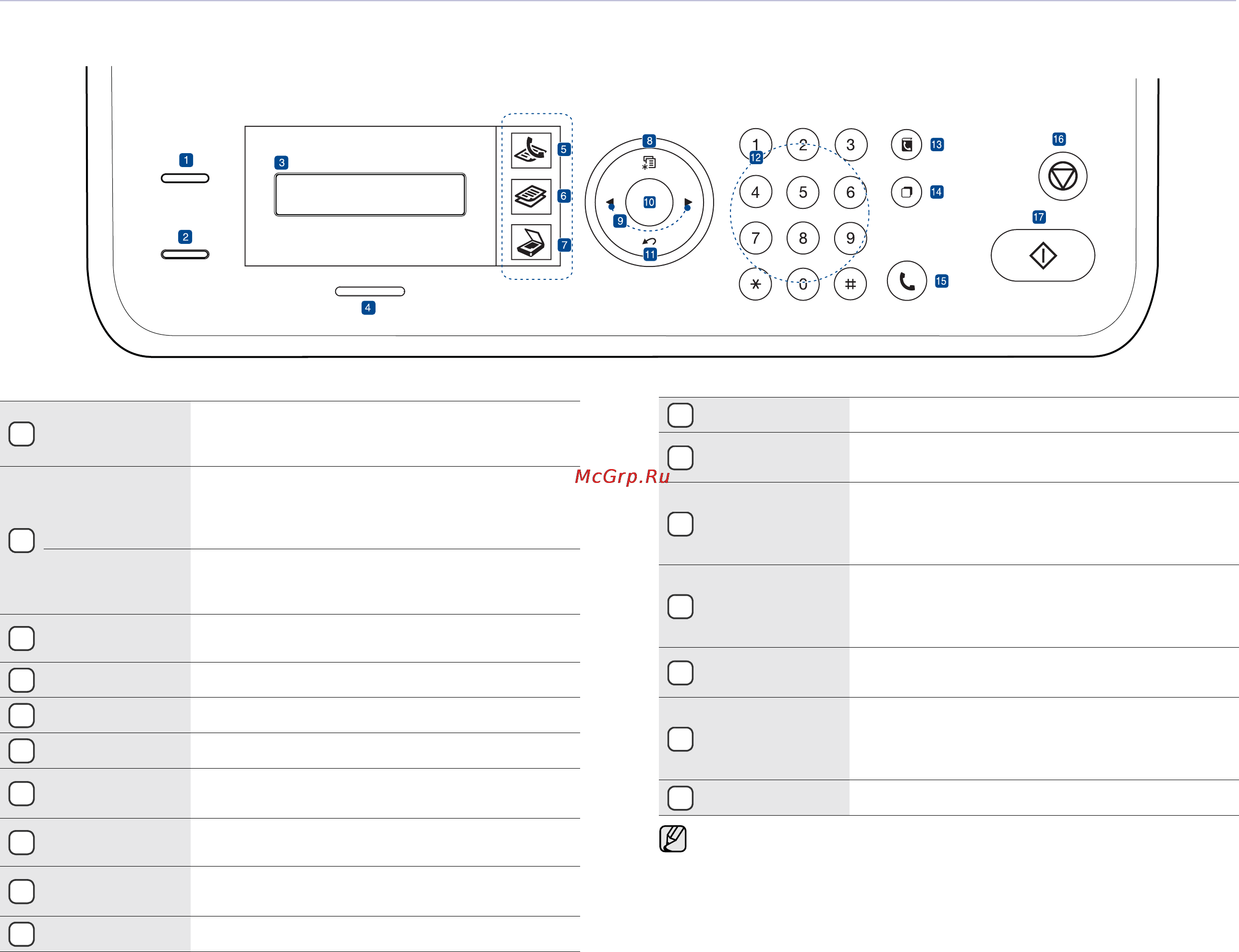Click keypad number 5
Viewport: 1239px width, 952px height.
pyautogui.click(x=802, y=193)
